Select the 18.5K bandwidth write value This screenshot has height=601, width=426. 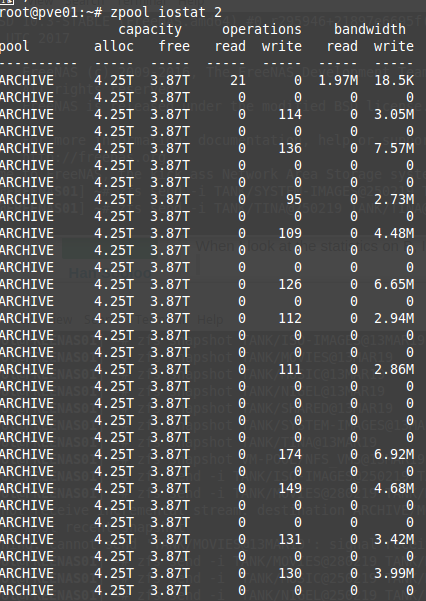click(x=394, y=80)
